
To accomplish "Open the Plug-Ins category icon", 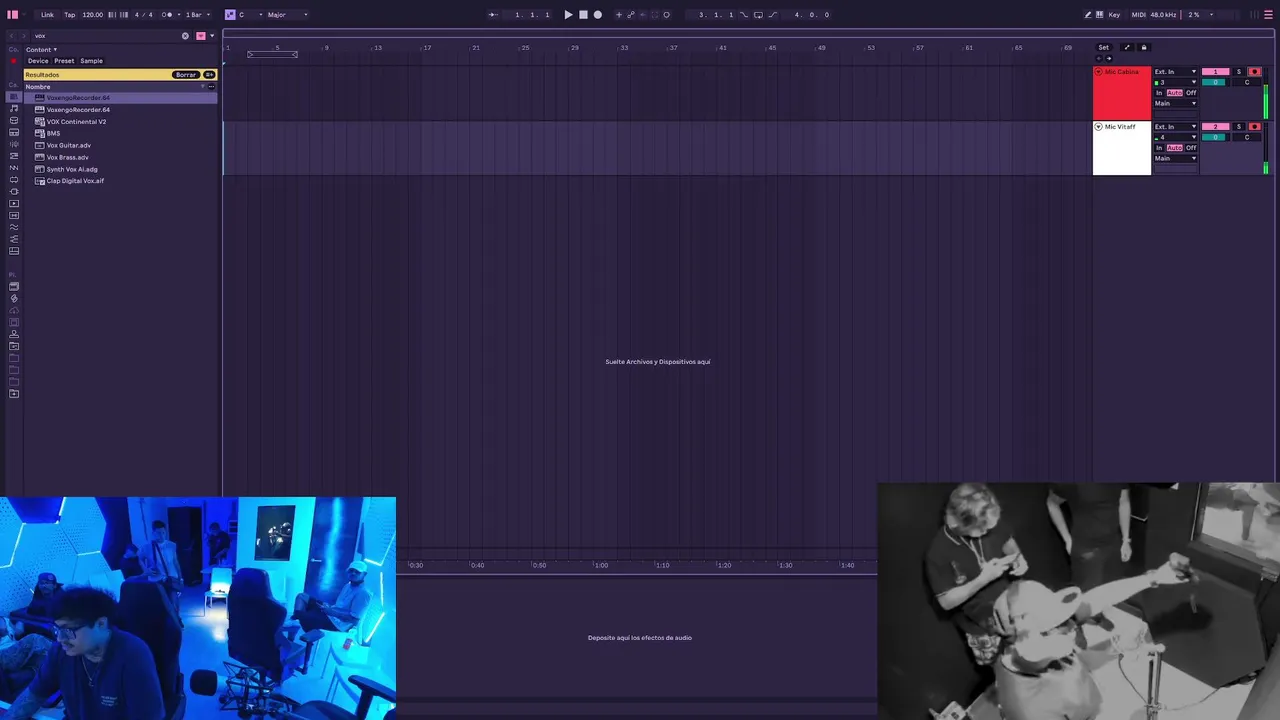I will click(14, 192).
